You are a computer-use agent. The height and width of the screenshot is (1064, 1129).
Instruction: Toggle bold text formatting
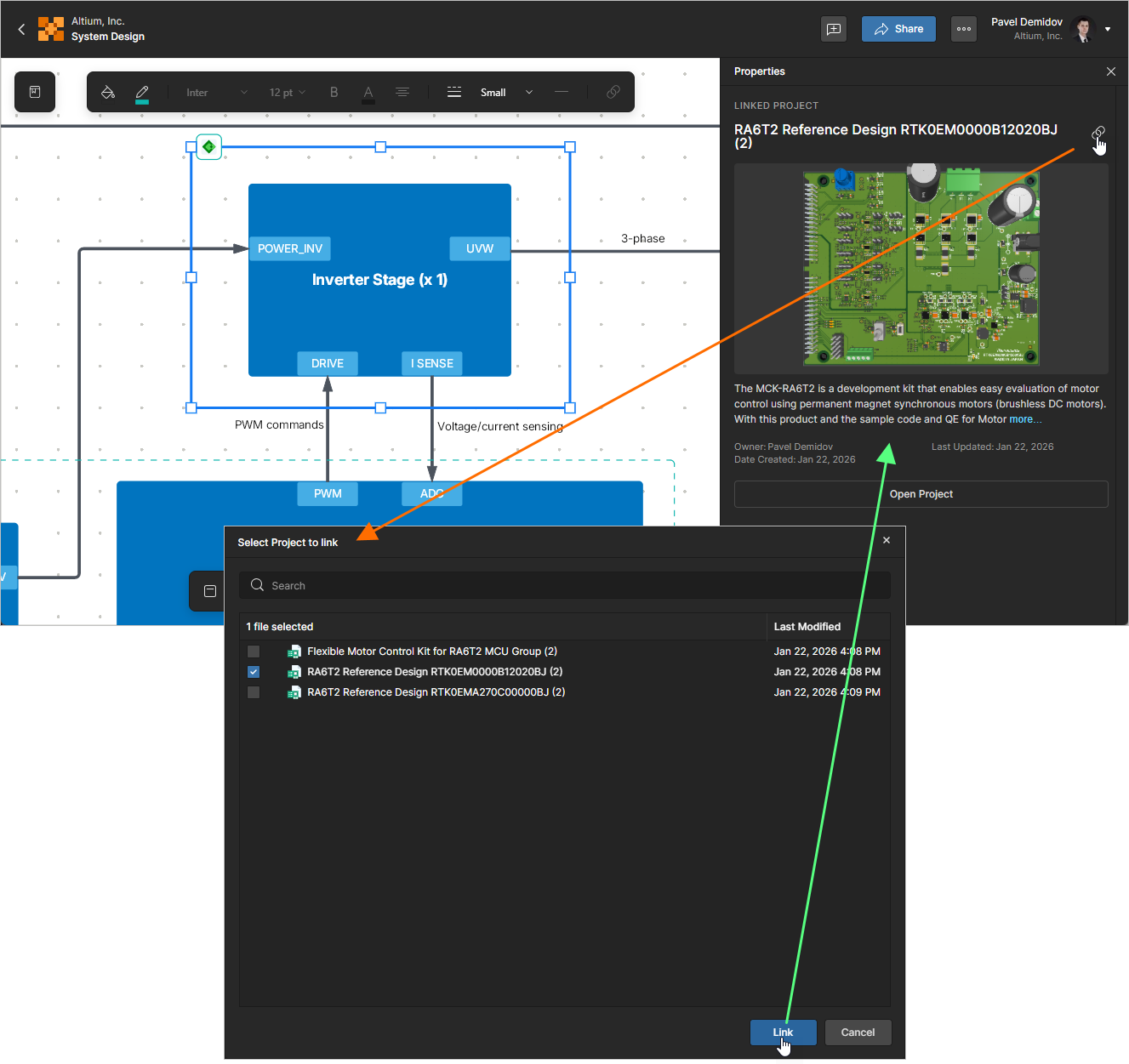tap(334, 92)
